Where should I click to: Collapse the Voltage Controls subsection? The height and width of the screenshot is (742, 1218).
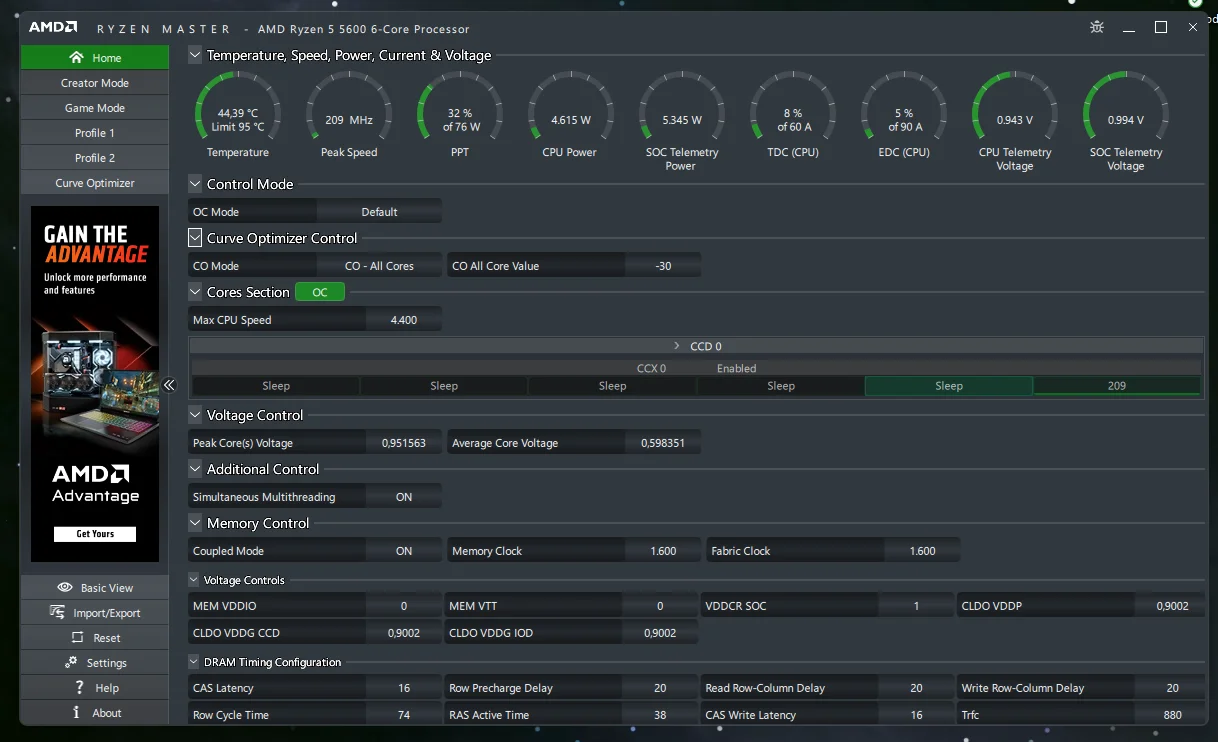tap(194, 580)
